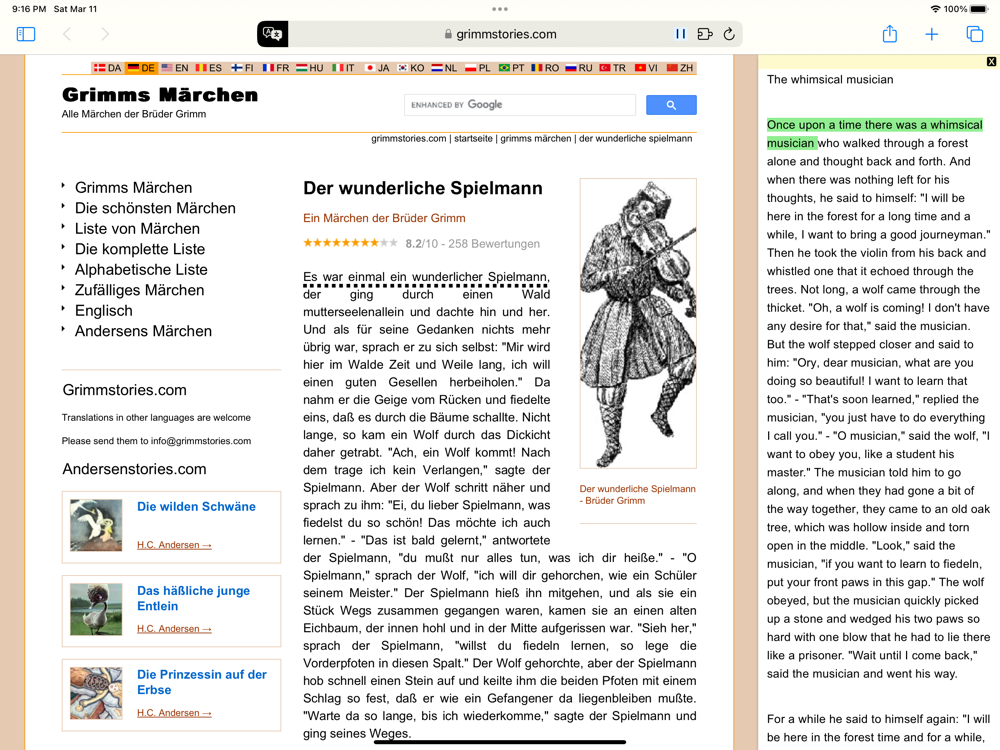Switch language to RU Russian
Screen dimensions: 1000x750
coord(578,68)
